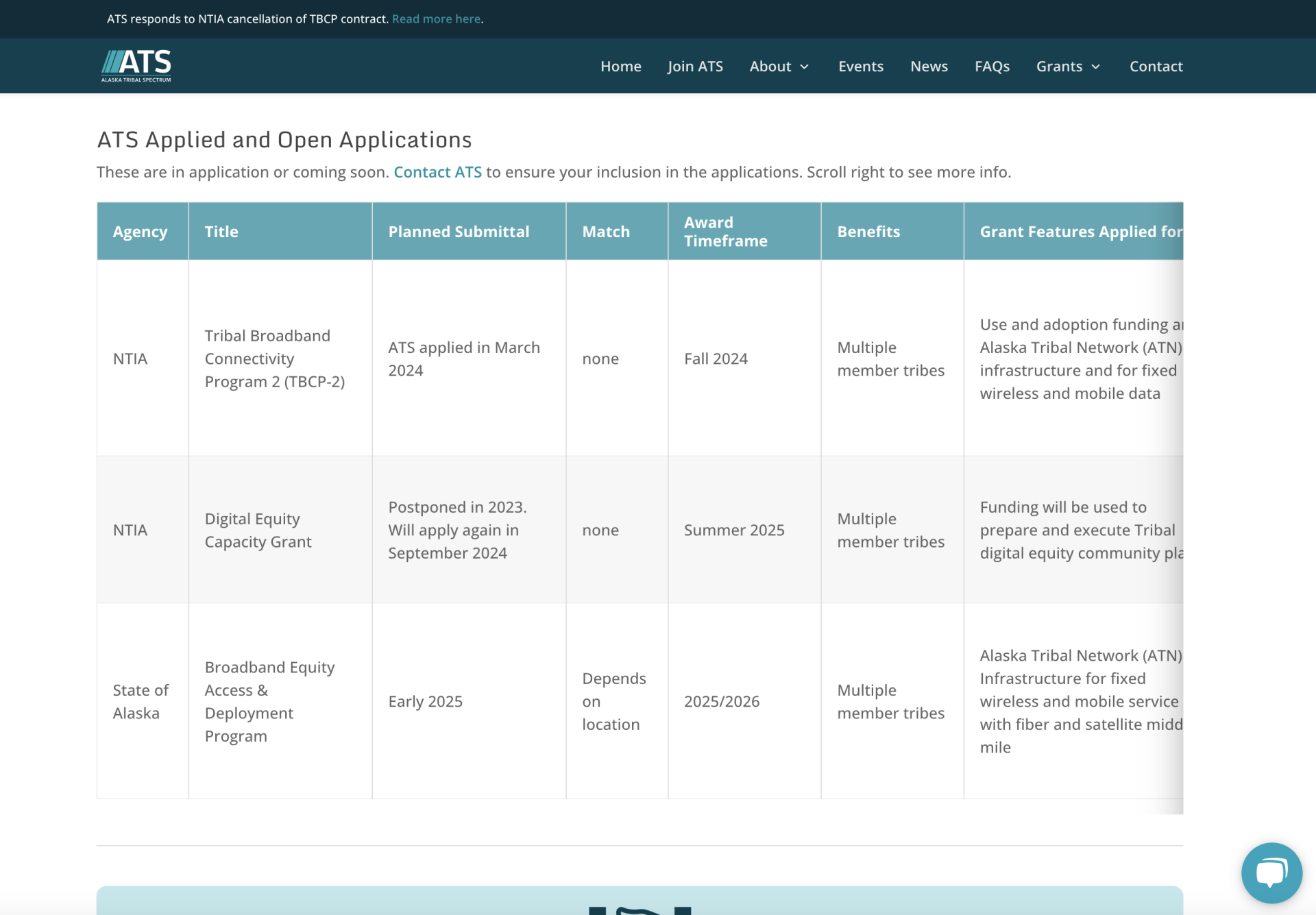Screen dimensions: 1316x915
Task: Expand the Grants menu chevron
Action: [x=1095, y=66]
